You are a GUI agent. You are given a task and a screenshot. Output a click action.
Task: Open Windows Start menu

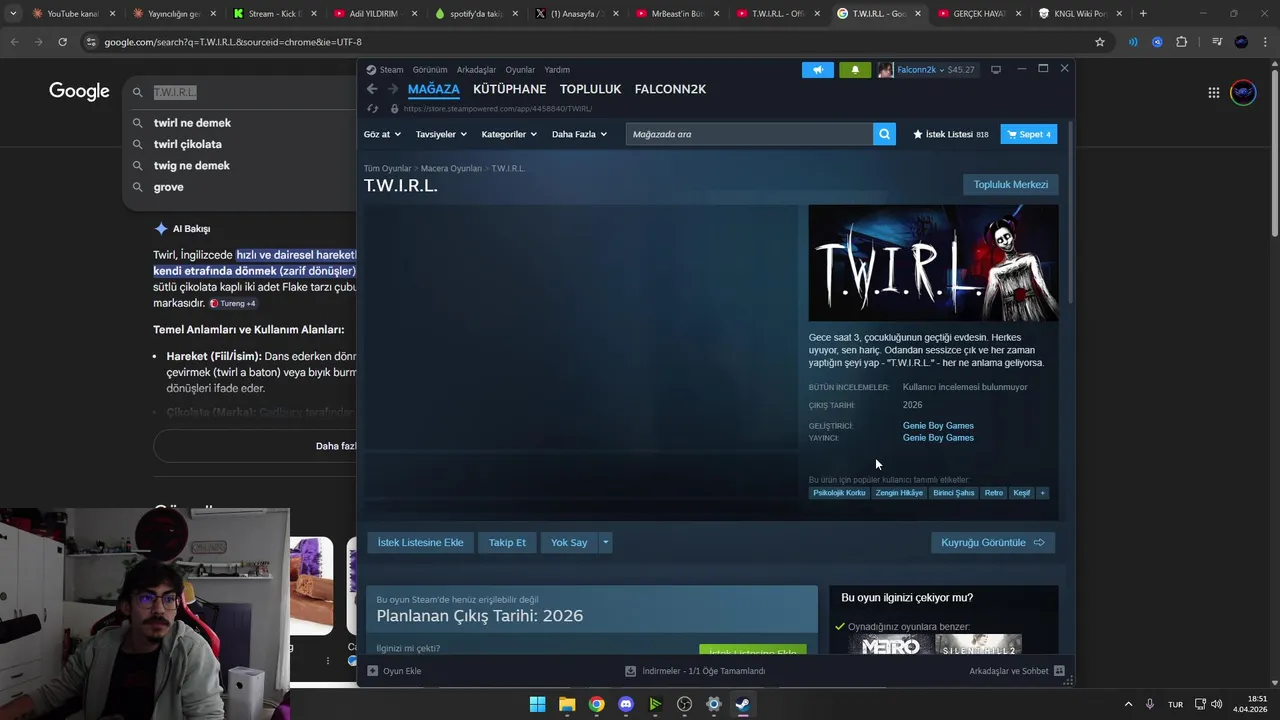pos(537,704)
